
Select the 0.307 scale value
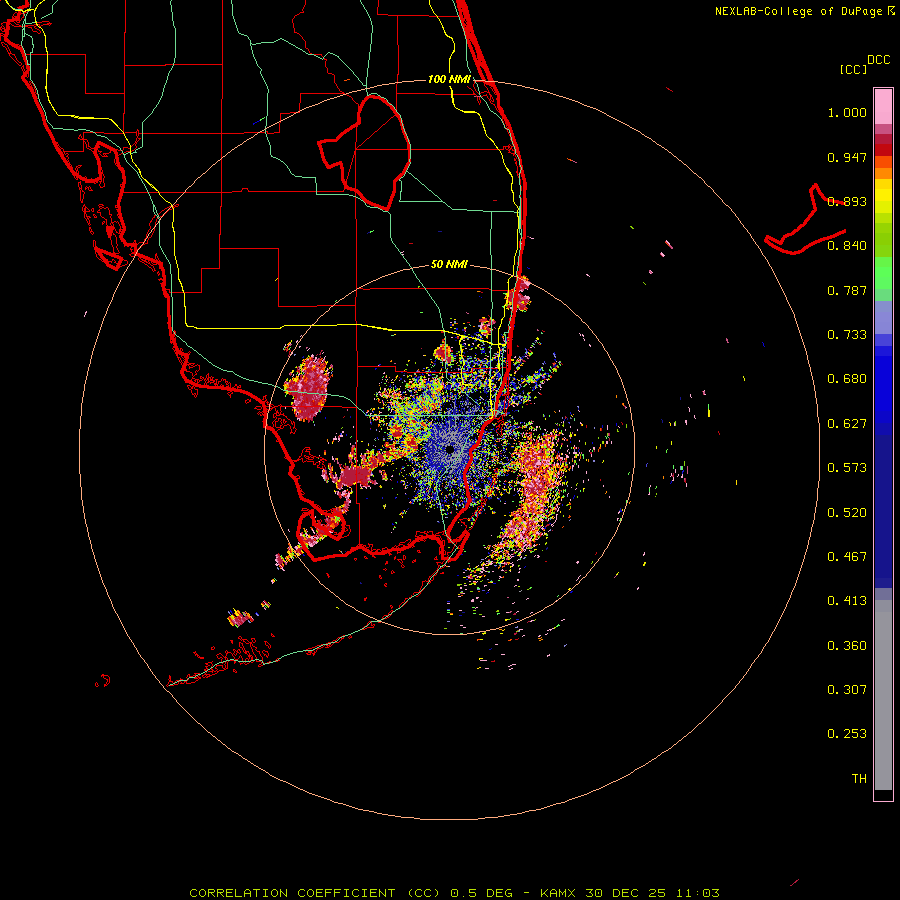click(x=847, y=690)
